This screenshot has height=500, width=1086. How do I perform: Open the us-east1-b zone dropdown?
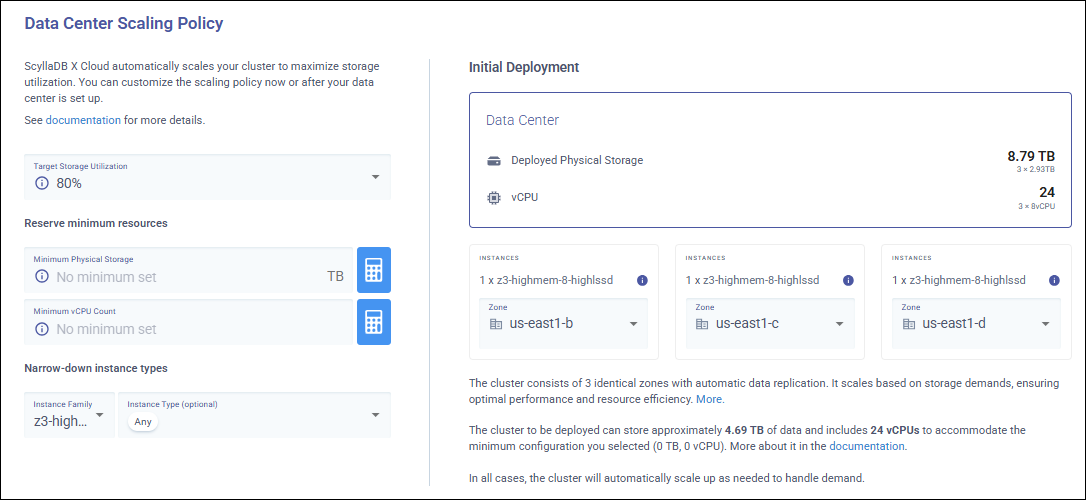(563, 323)
